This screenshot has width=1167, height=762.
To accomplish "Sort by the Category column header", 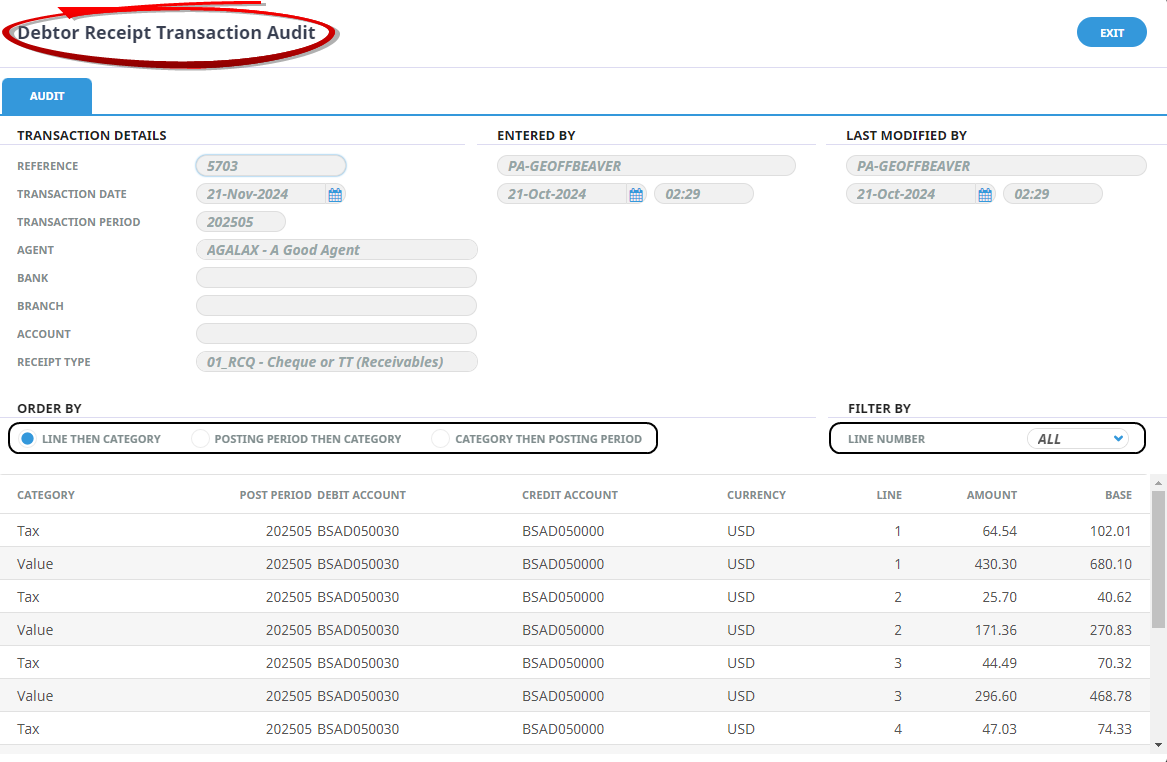I will tap(46, 495).
